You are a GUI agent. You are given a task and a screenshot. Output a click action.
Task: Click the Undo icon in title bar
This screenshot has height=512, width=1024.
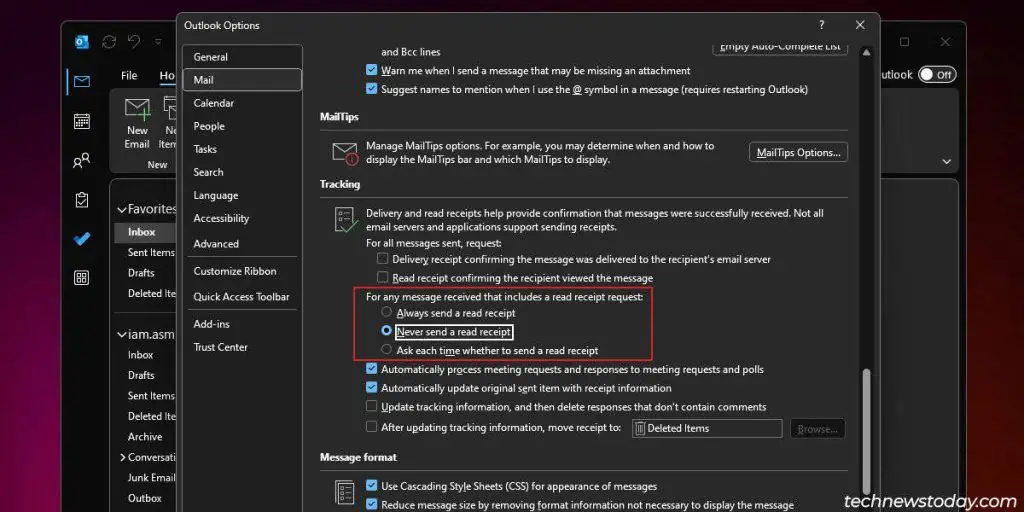coord(134,42)
